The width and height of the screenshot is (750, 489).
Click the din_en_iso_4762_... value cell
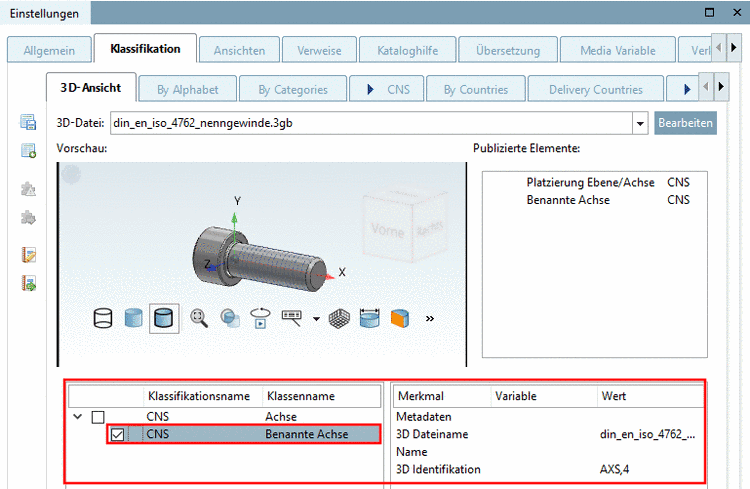pyautogui.click(x=647, y=434)
